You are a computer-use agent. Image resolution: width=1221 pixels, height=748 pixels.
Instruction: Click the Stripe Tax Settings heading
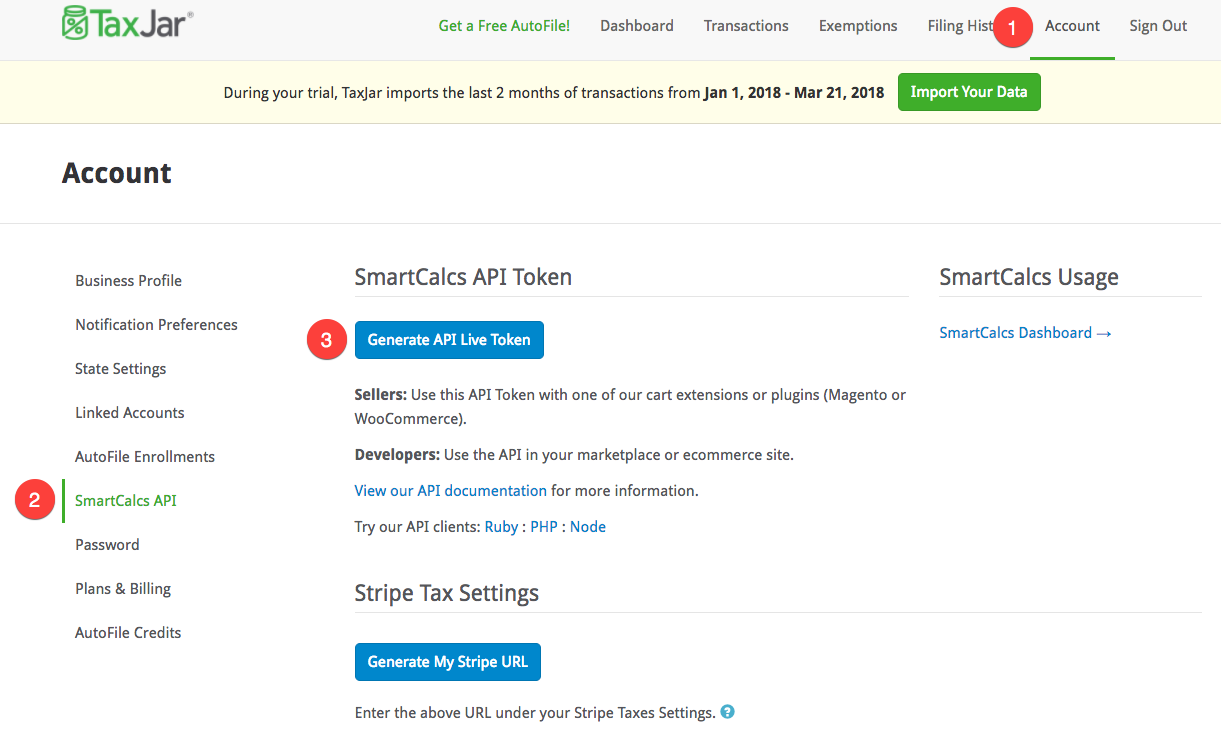tap(447, 593)
